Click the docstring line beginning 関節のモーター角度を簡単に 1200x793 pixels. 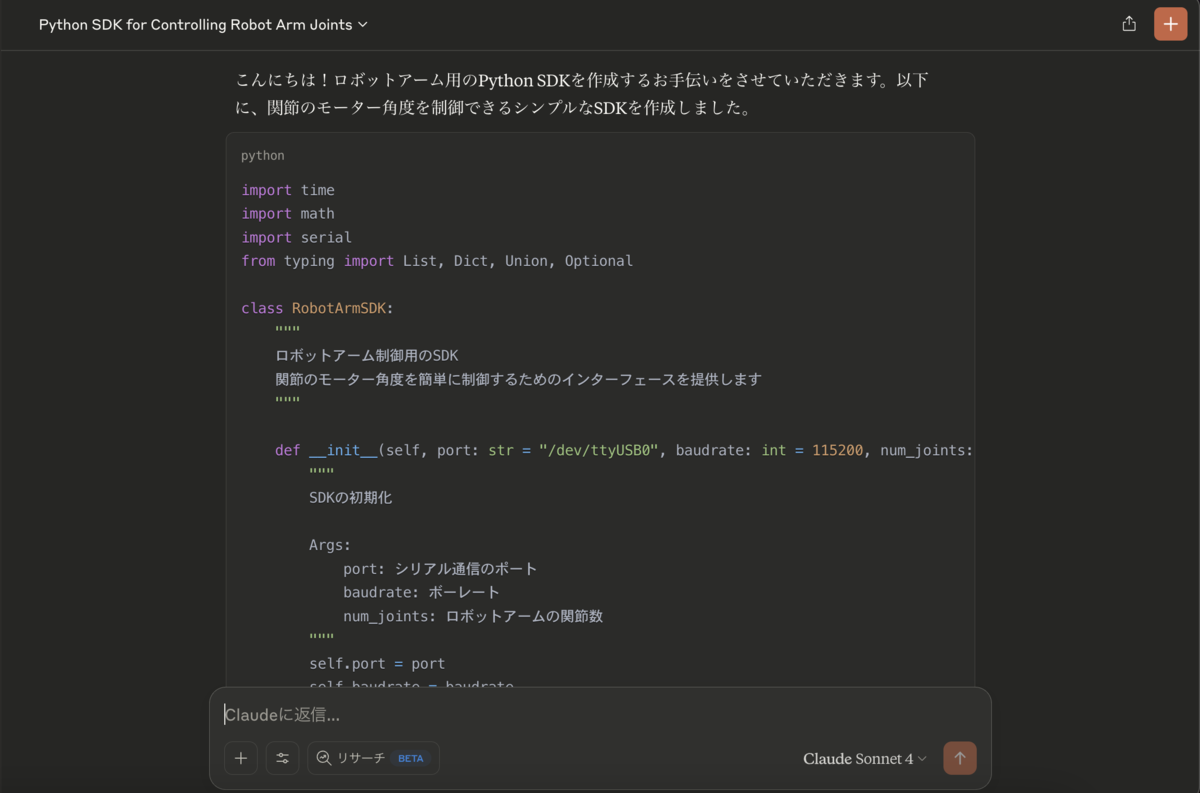click(x=518, y=379)
